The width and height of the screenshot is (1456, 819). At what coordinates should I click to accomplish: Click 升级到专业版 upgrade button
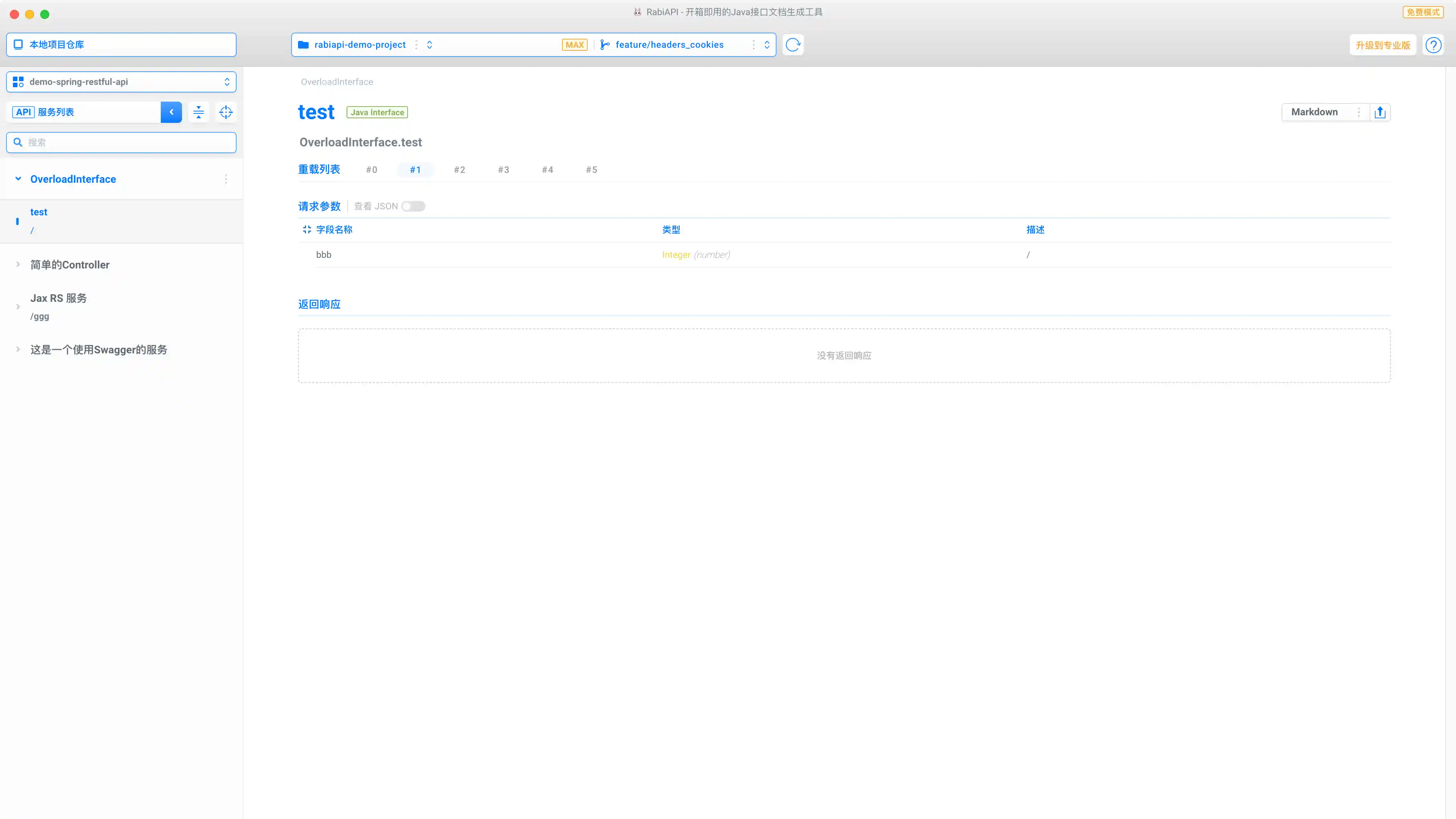[1382, 45]
